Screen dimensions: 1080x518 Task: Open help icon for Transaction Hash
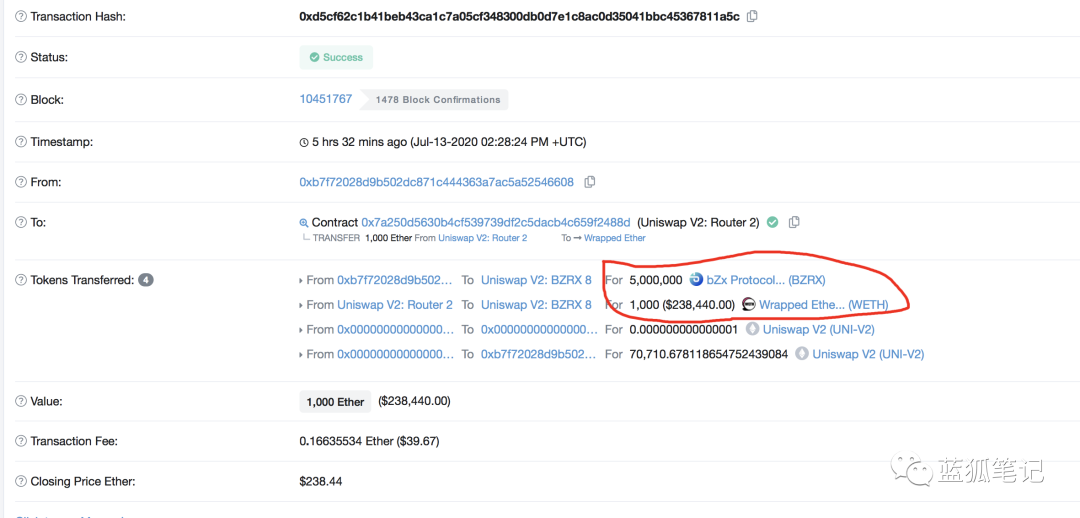21,17
